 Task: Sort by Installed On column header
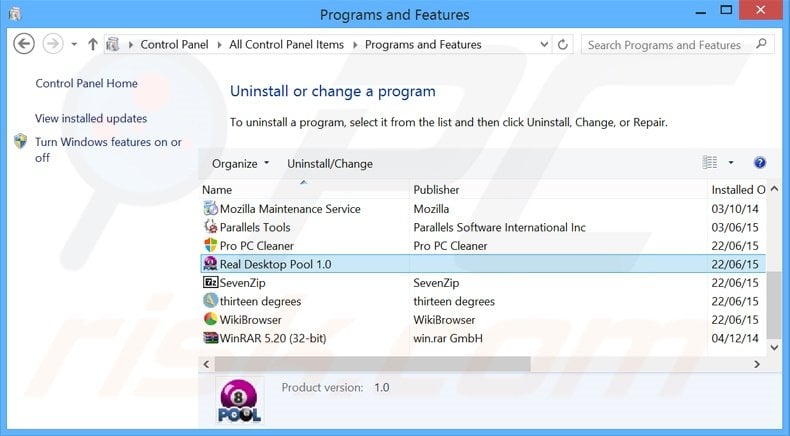tap(738, 190)
